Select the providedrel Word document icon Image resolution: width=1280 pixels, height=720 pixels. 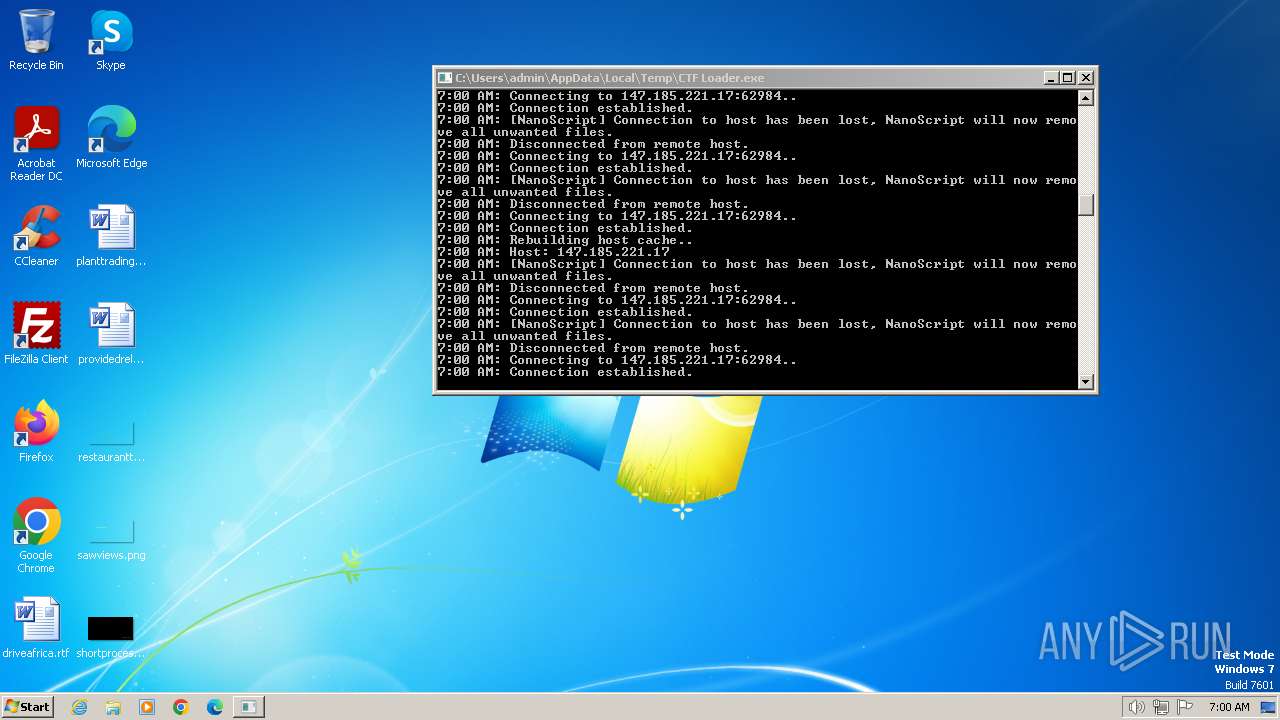point(111,334)
